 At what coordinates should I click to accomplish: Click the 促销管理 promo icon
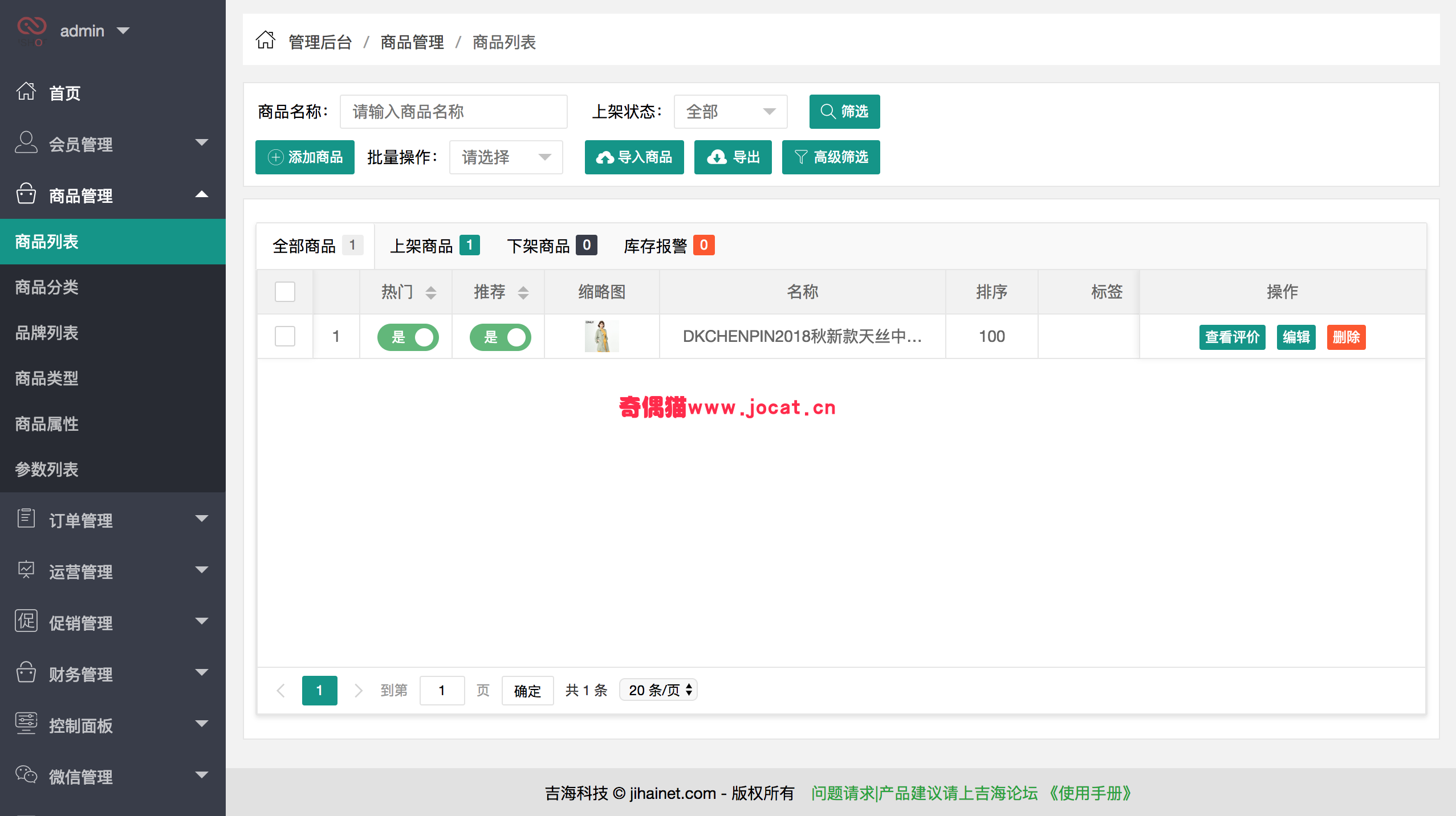(26, 621)
